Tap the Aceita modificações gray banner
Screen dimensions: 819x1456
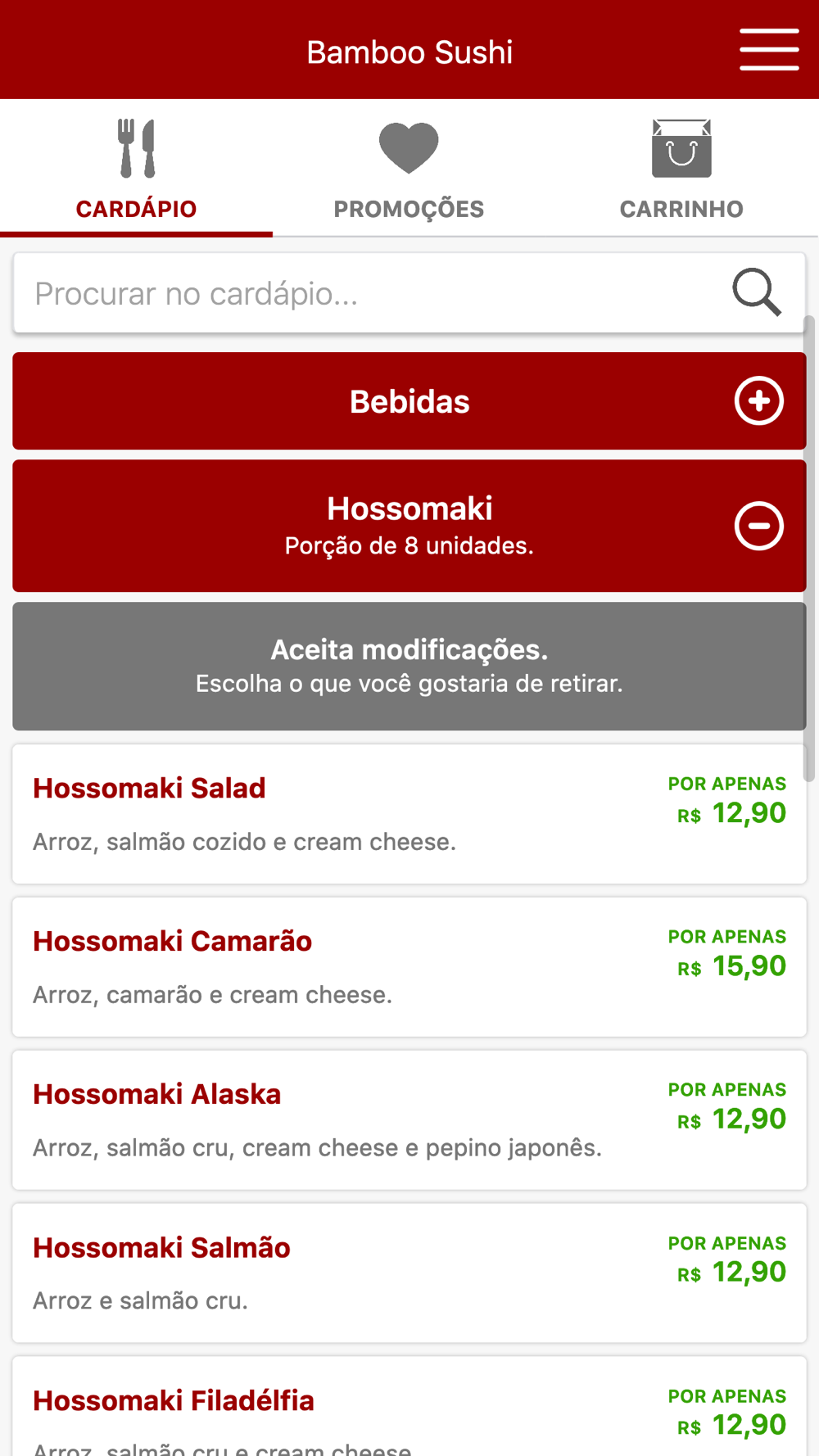click(409, 666)
